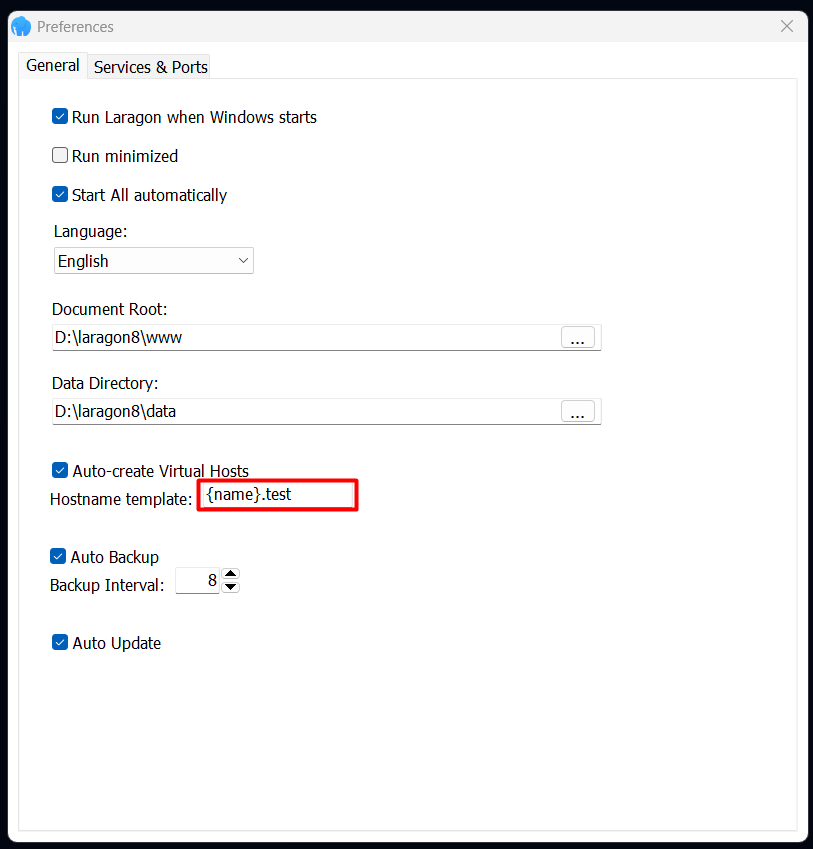Click the Laragon logo in the title bar
813x849 pixels.
click(x=20, y=26)
